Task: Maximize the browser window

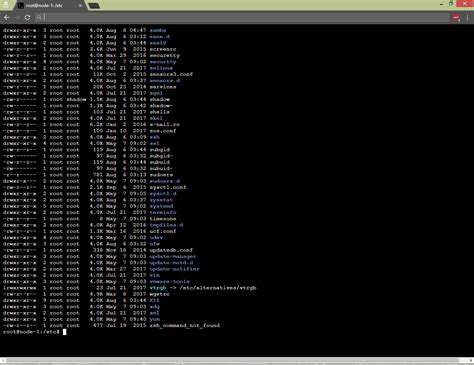Action: click(451, 4)
